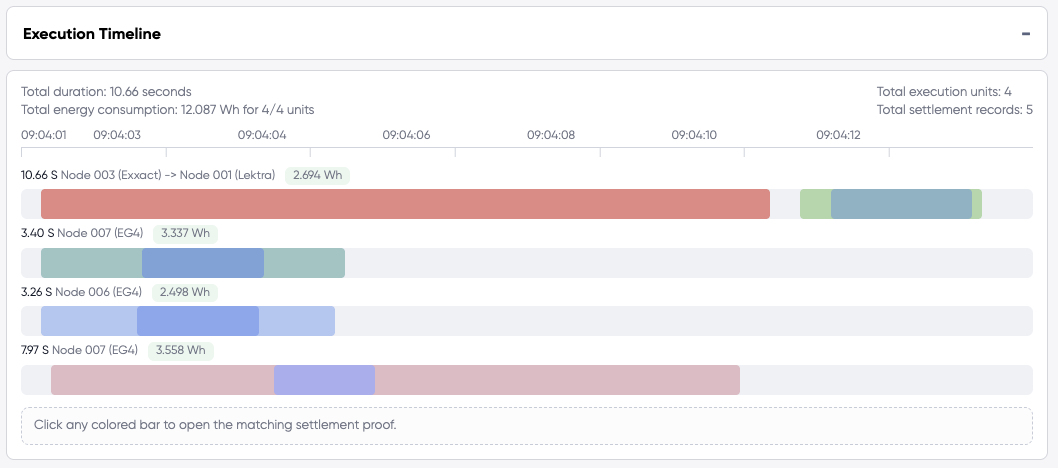Click the 2.694 Wh energy badge

[x=317, y=175]
